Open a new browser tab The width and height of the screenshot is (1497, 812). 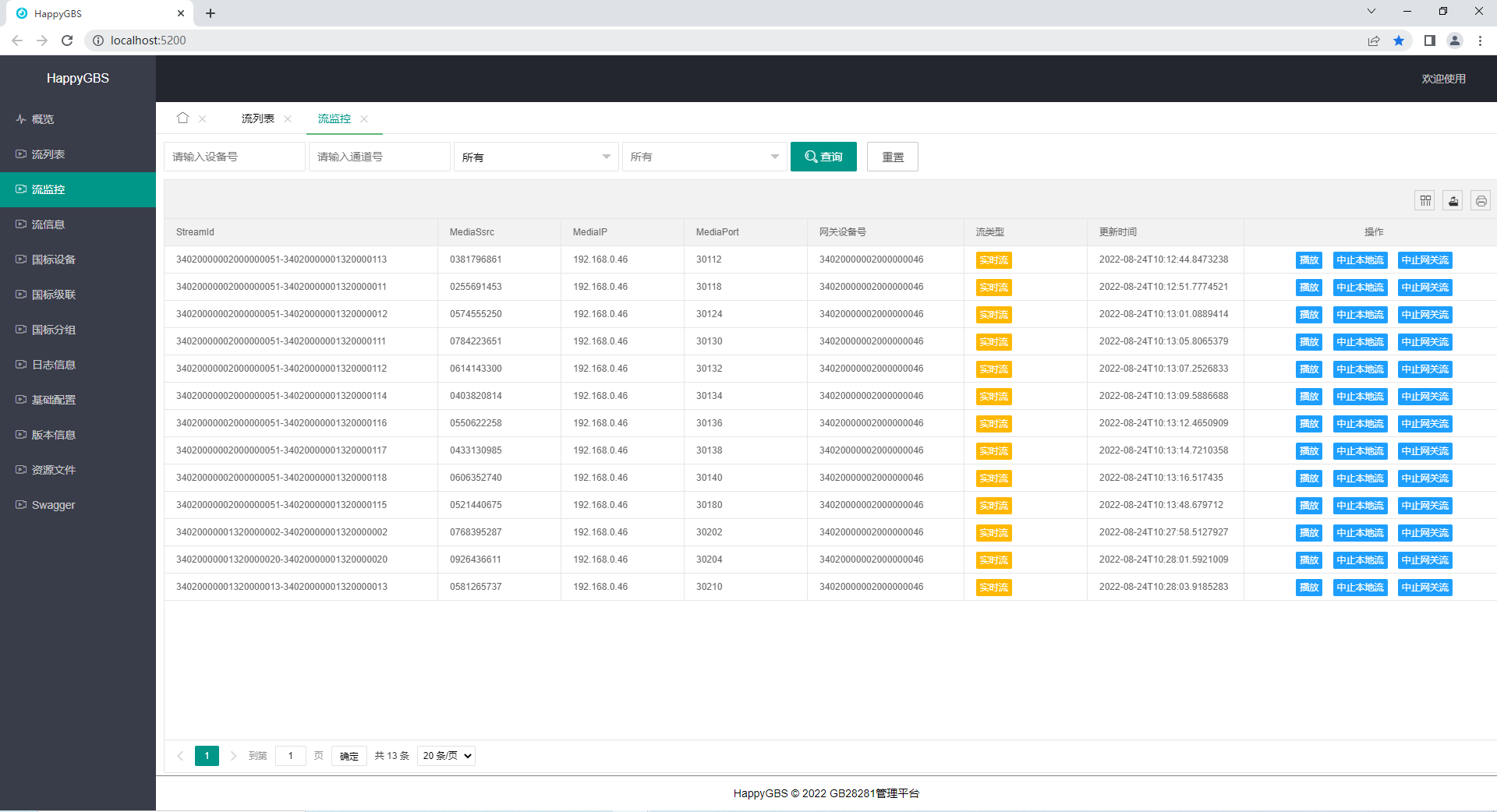[211, 13]
